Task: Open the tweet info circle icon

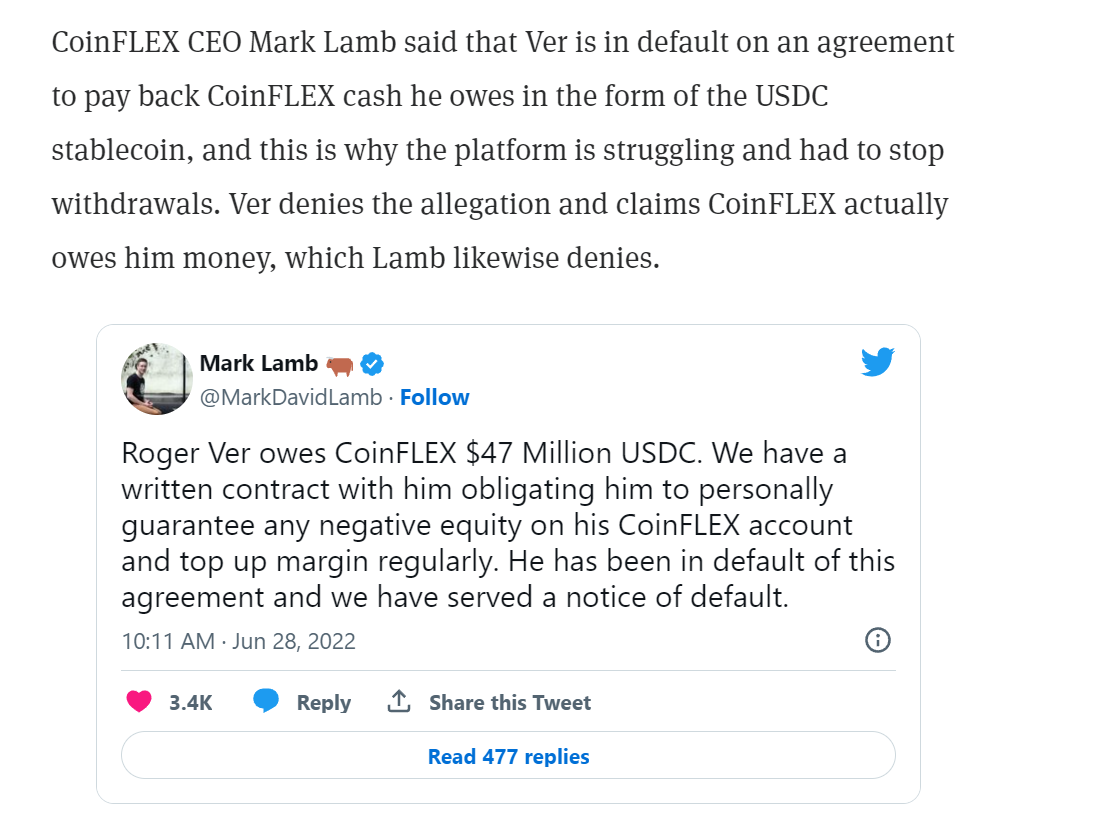Action: tap(877, 640)
